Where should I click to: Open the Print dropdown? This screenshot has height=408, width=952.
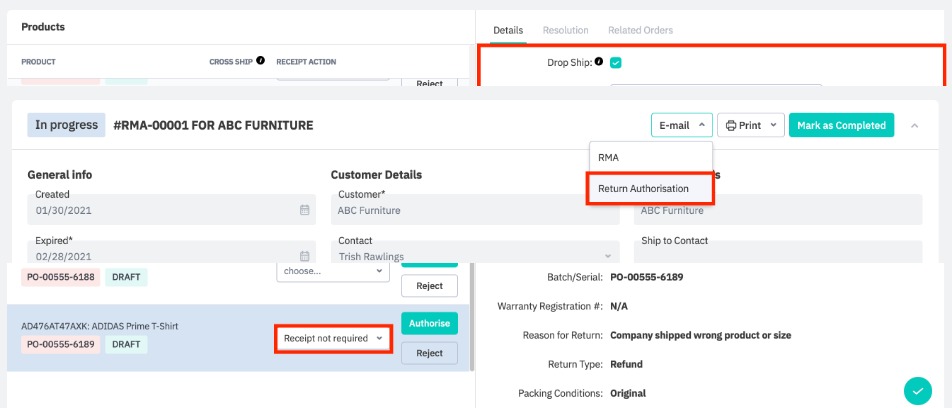pos(749,125)
